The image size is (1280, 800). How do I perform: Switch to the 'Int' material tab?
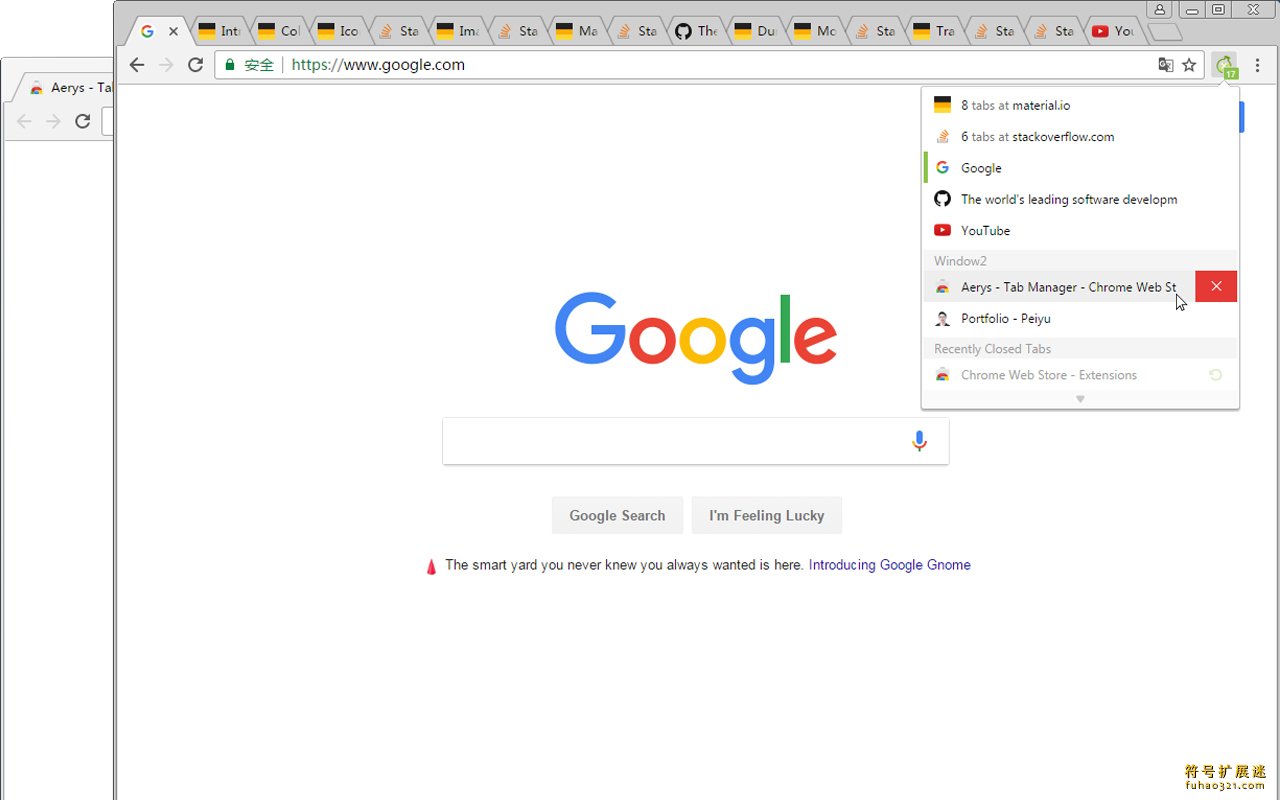coord(219,32)
